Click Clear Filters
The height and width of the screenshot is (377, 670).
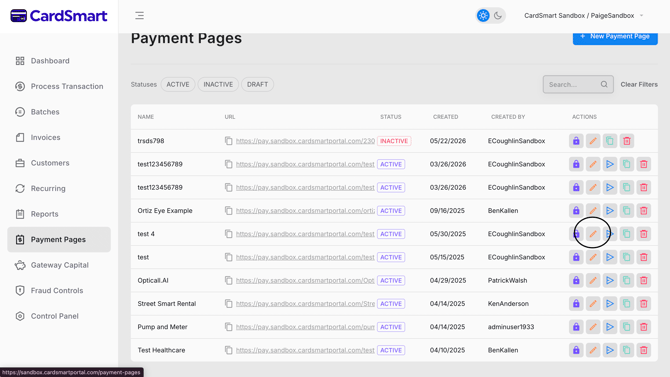coord(639,84)
